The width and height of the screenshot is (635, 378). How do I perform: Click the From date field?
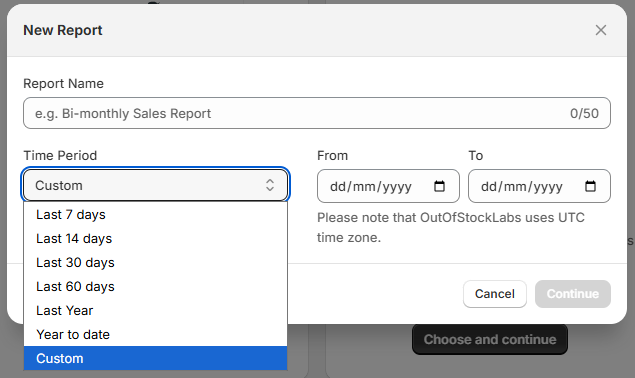[x=388, y=186]
